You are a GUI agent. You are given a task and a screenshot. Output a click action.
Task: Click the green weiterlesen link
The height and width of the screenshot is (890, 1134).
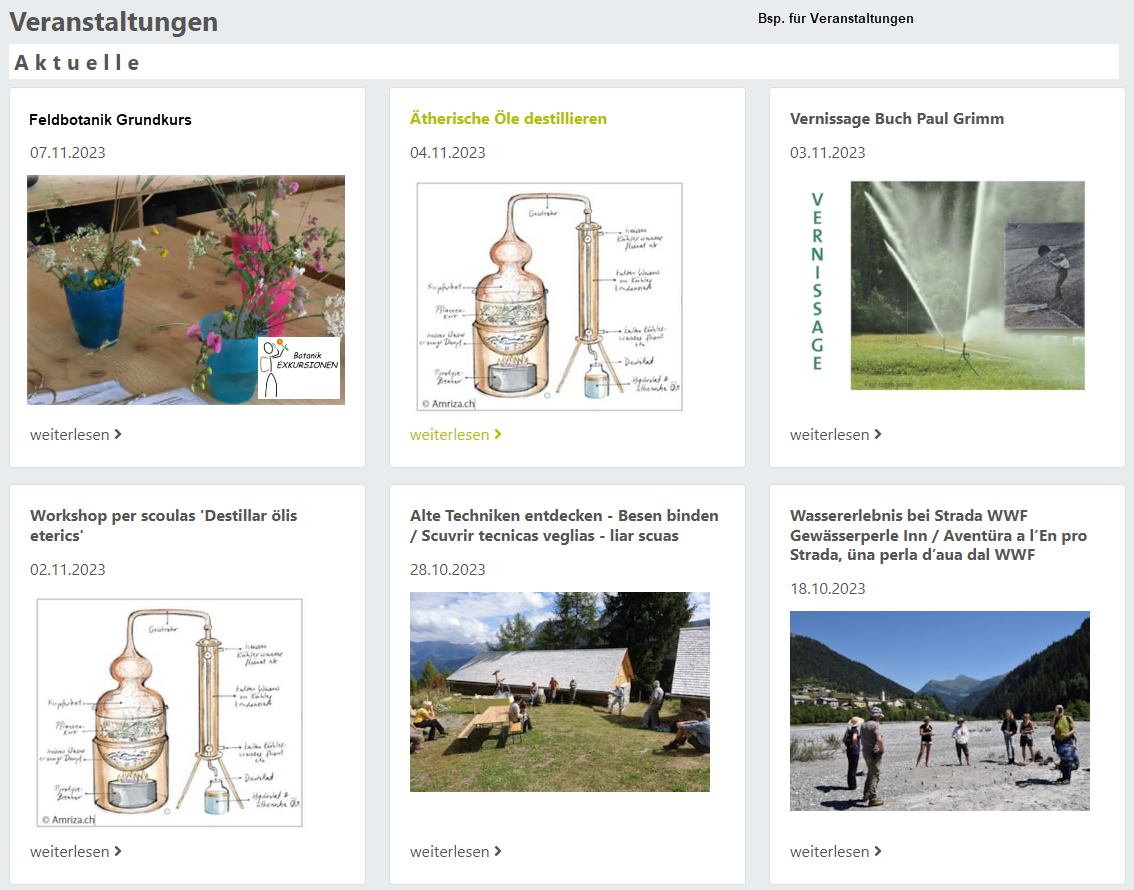coord(455,434)
